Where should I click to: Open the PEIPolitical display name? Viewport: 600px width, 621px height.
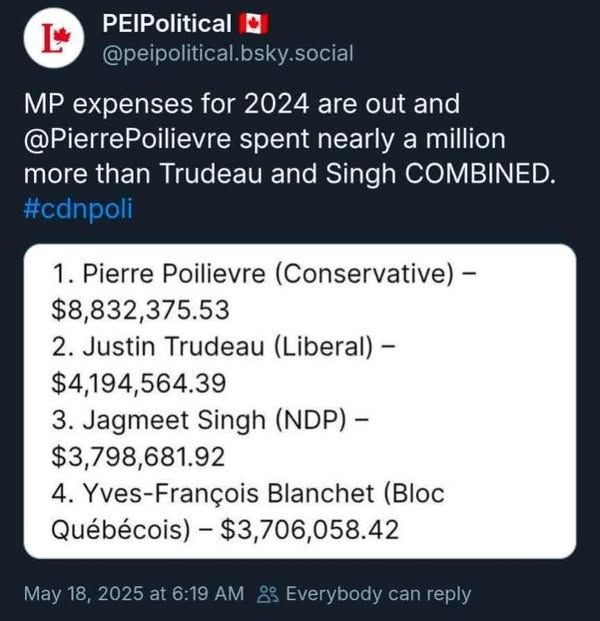click(165, 23)
